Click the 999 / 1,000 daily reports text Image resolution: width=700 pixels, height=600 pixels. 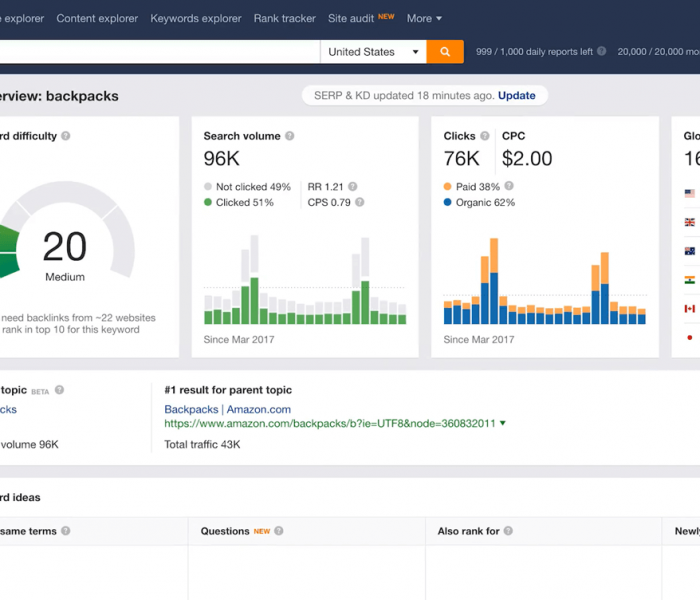(x=534, y=52)
